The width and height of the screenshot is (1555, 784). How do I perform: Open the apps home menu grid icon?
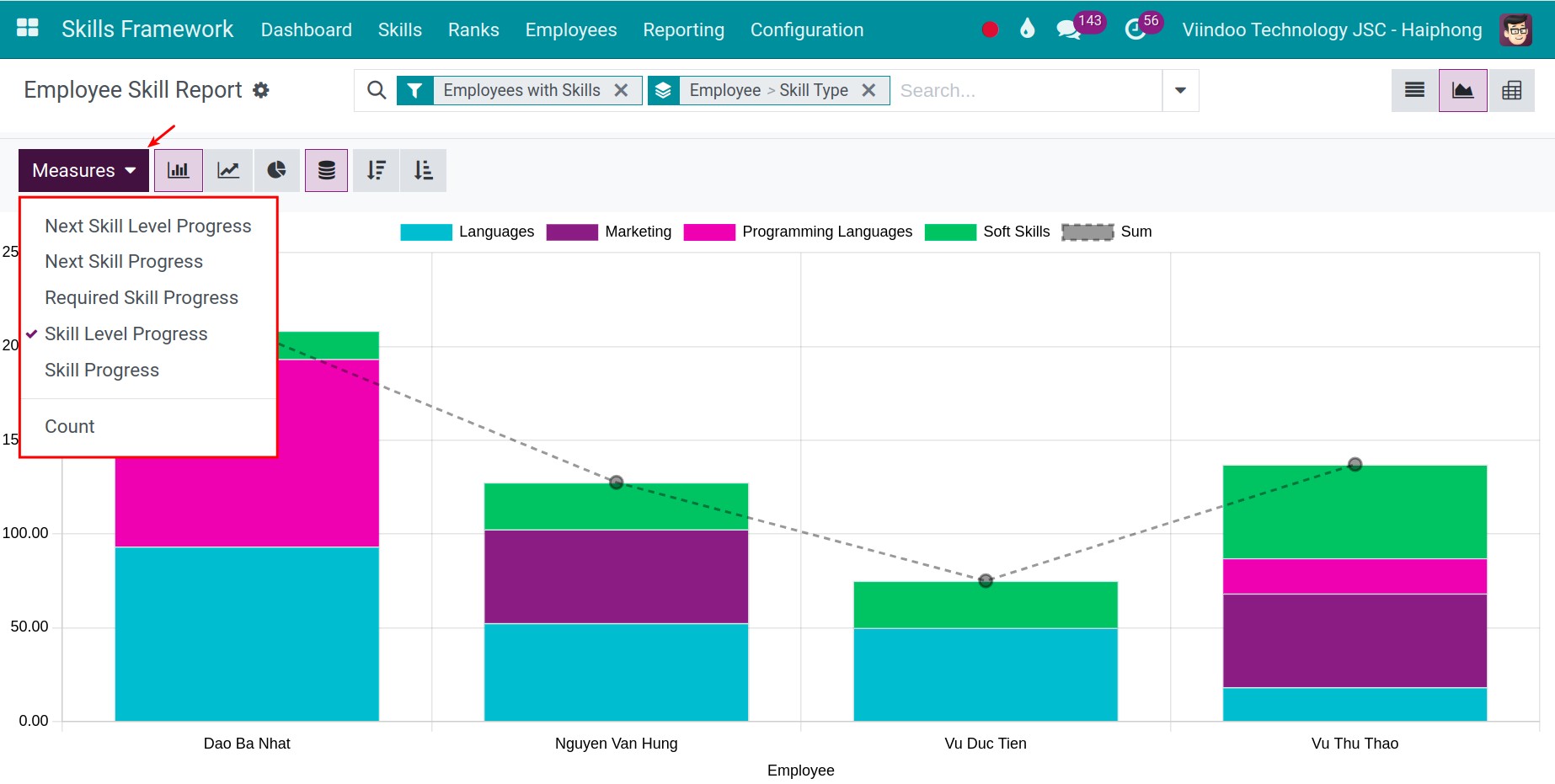coord(28,29)
